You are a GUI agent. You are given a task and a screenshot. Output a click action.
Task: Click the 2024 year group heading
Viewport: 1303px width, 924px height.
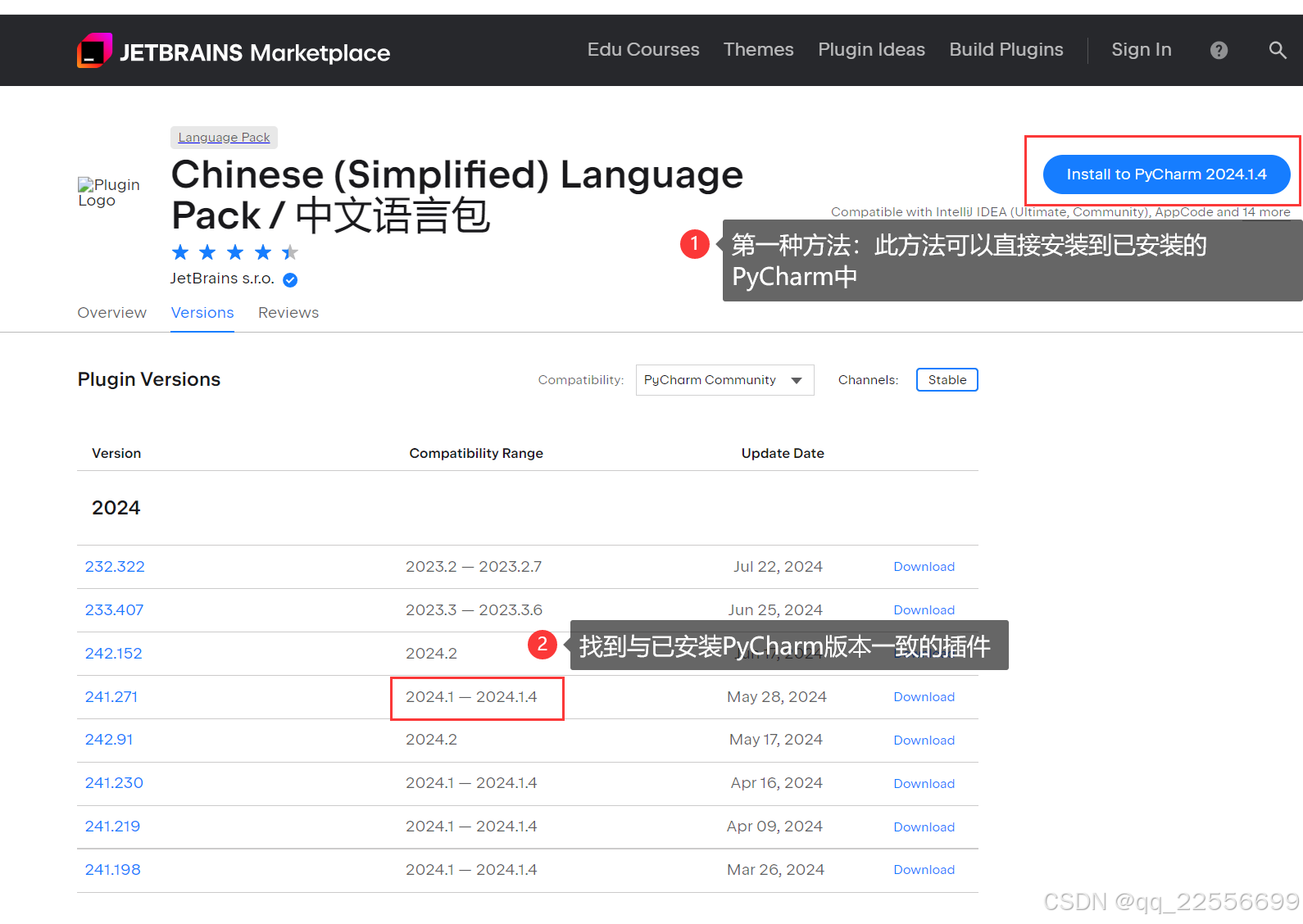pyautogui.click(x=116, y=508)
